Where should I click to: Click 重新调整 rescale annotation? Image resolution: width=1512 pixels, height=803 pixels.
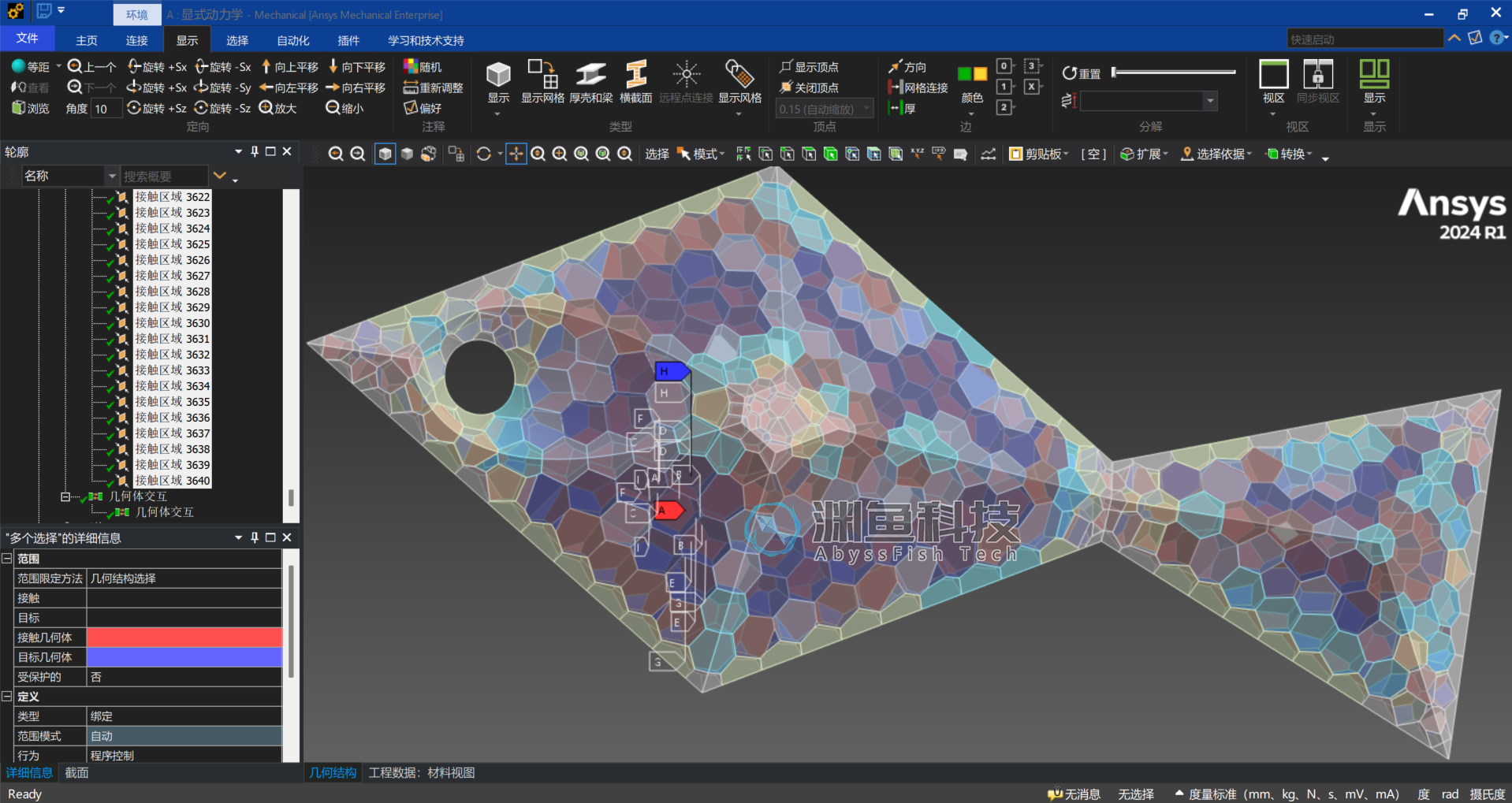(433, 87)
